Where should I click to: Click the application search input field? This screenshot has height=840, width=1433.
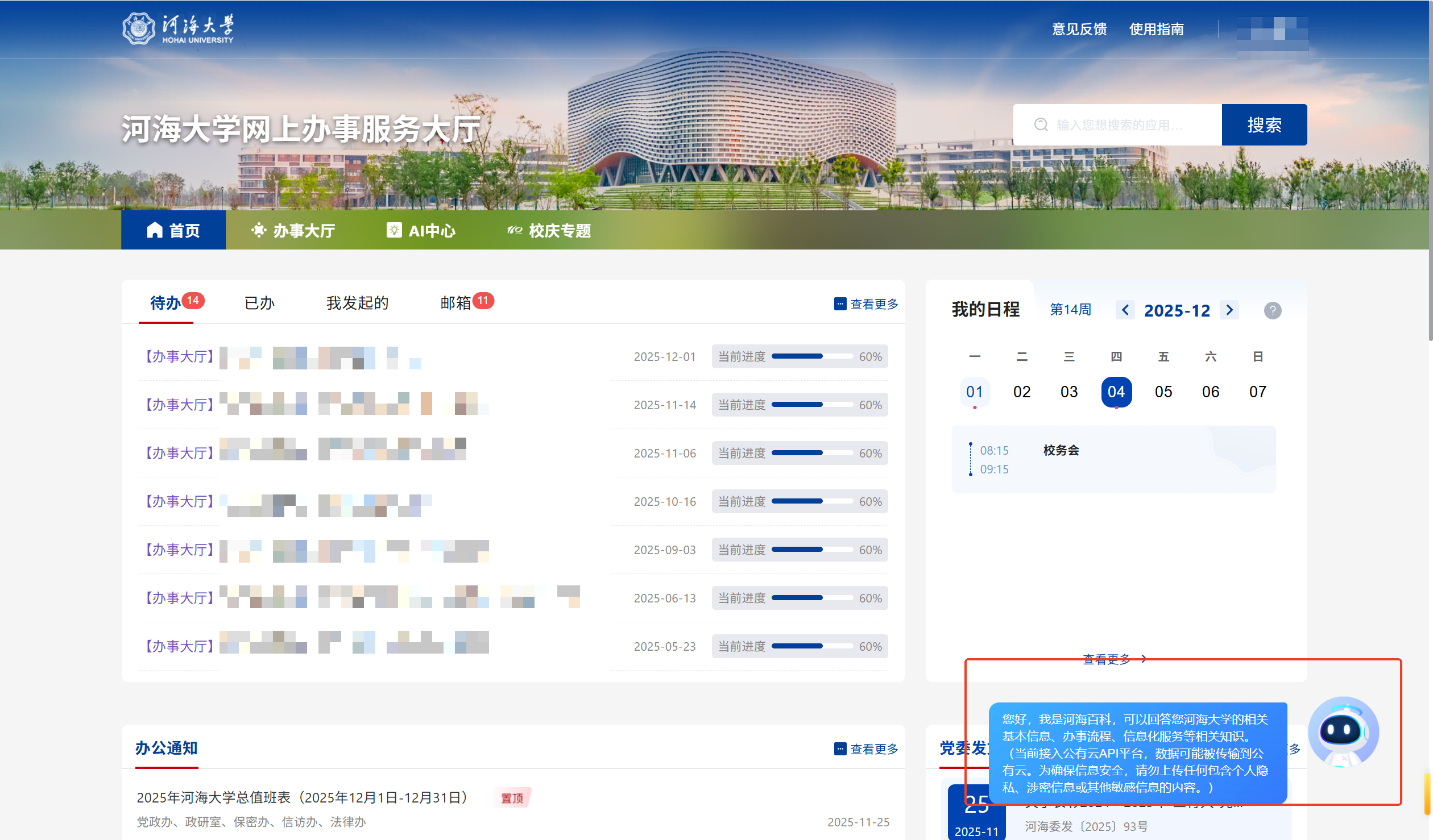1118,124
